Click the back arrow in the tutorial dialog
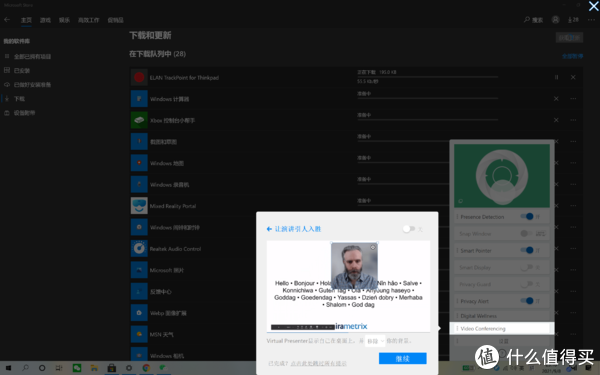 pyautogui.click(x=269, y=229)
